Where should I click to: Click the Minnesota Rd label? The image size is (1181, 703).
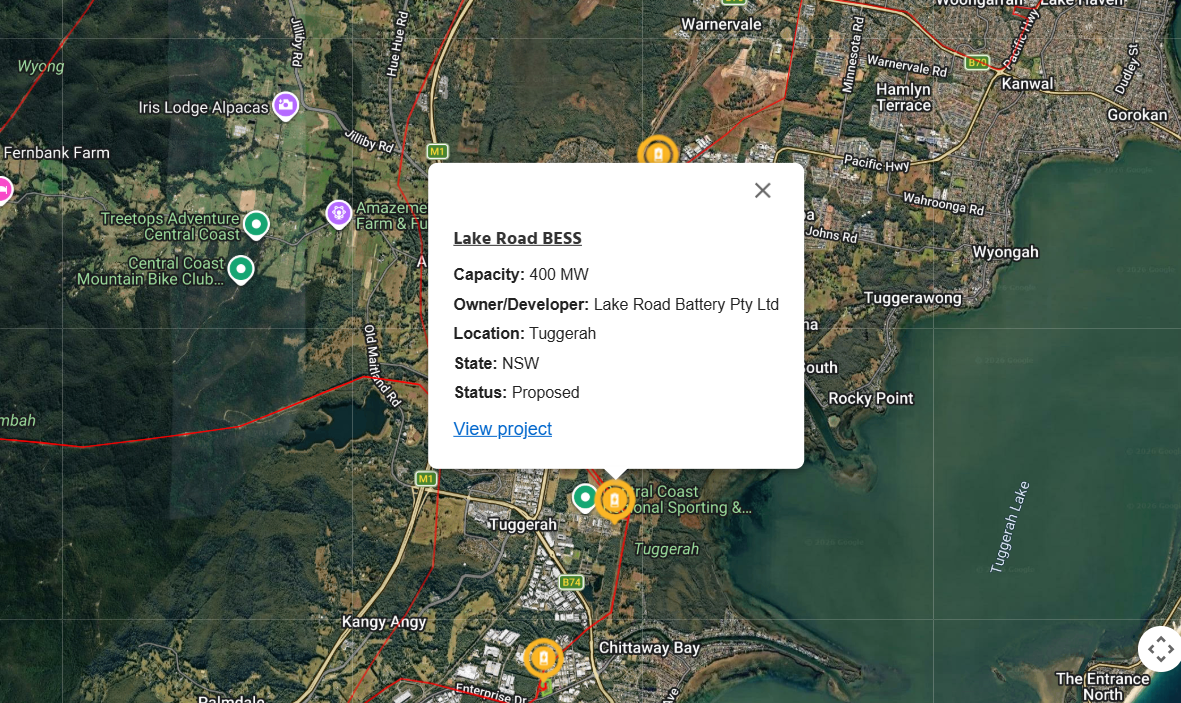pyautogui.click(x=853, y=55)
